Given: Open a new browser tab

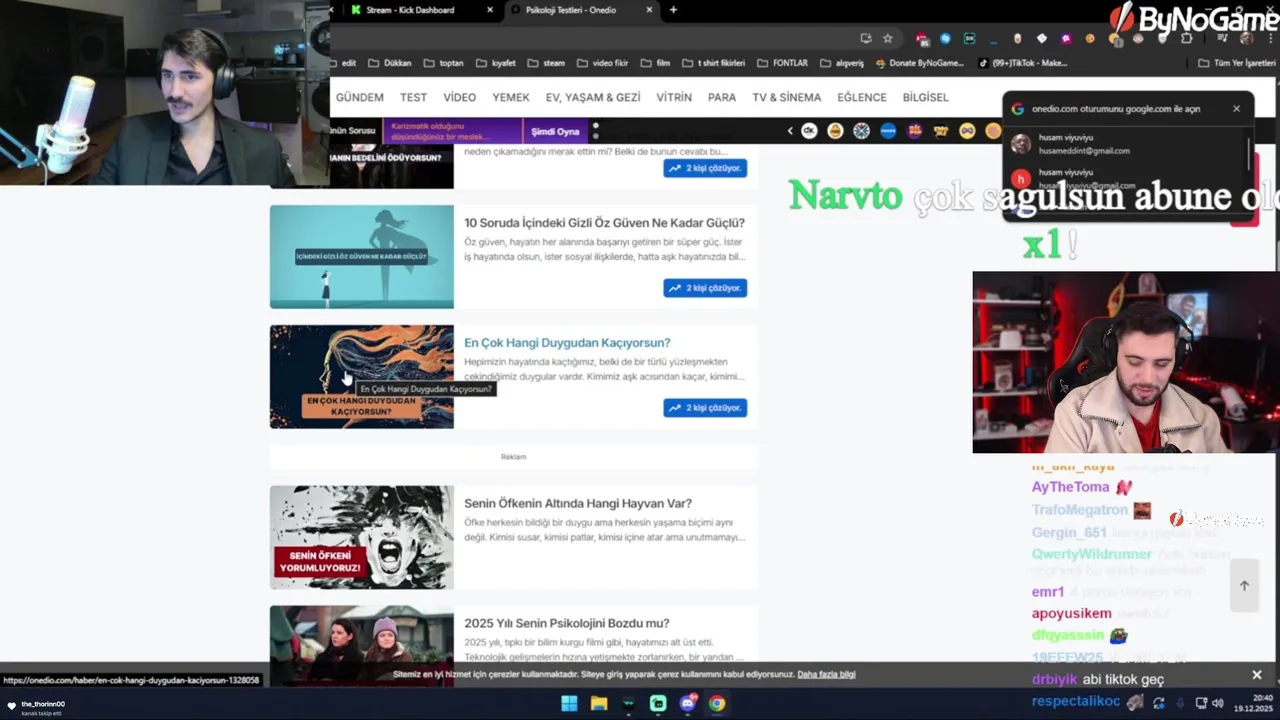Looking at the screenshot, I should (673, 10).
